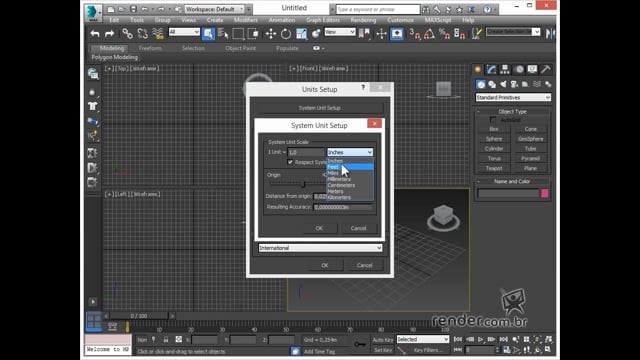Click Cancel in Units Setup dialog
640x360 pixels.
[x=364, y=265]
